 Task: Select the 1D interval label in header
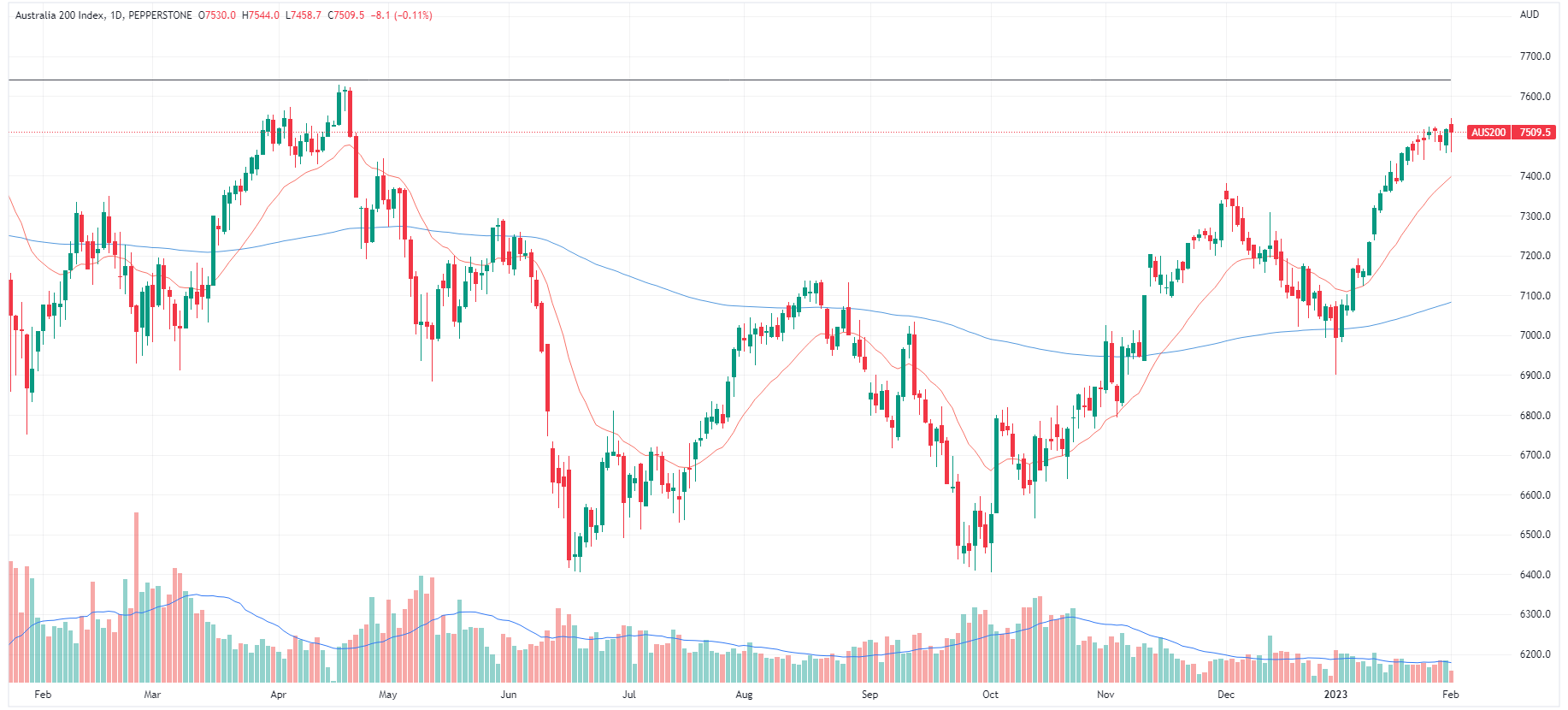click(x=116, y=15)
